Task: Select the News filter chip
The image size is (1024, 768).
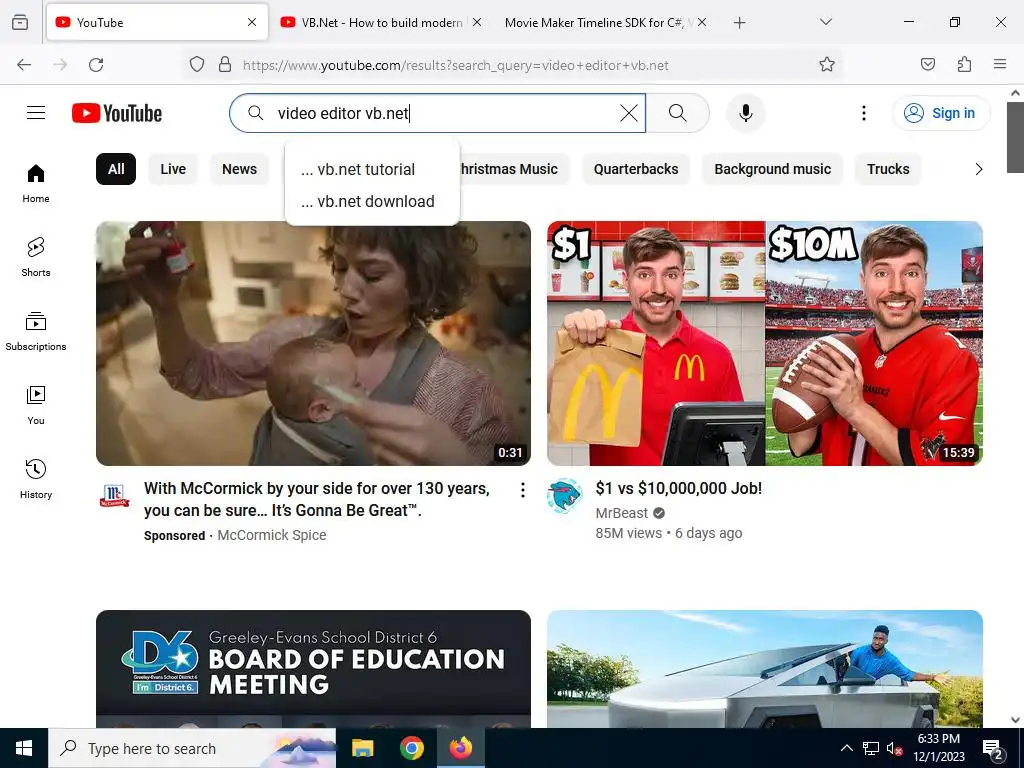Action: pos(239,169)
